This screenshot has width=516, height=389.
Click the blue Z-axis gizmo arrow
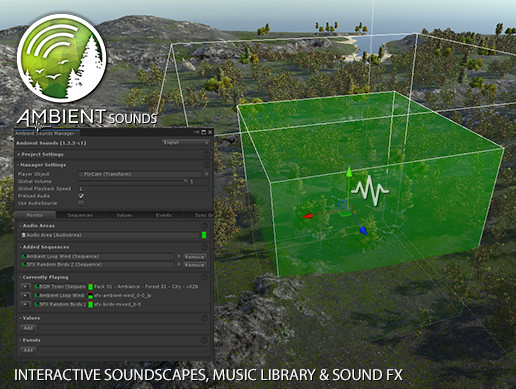pyautogui.click(x=363, y=231)
